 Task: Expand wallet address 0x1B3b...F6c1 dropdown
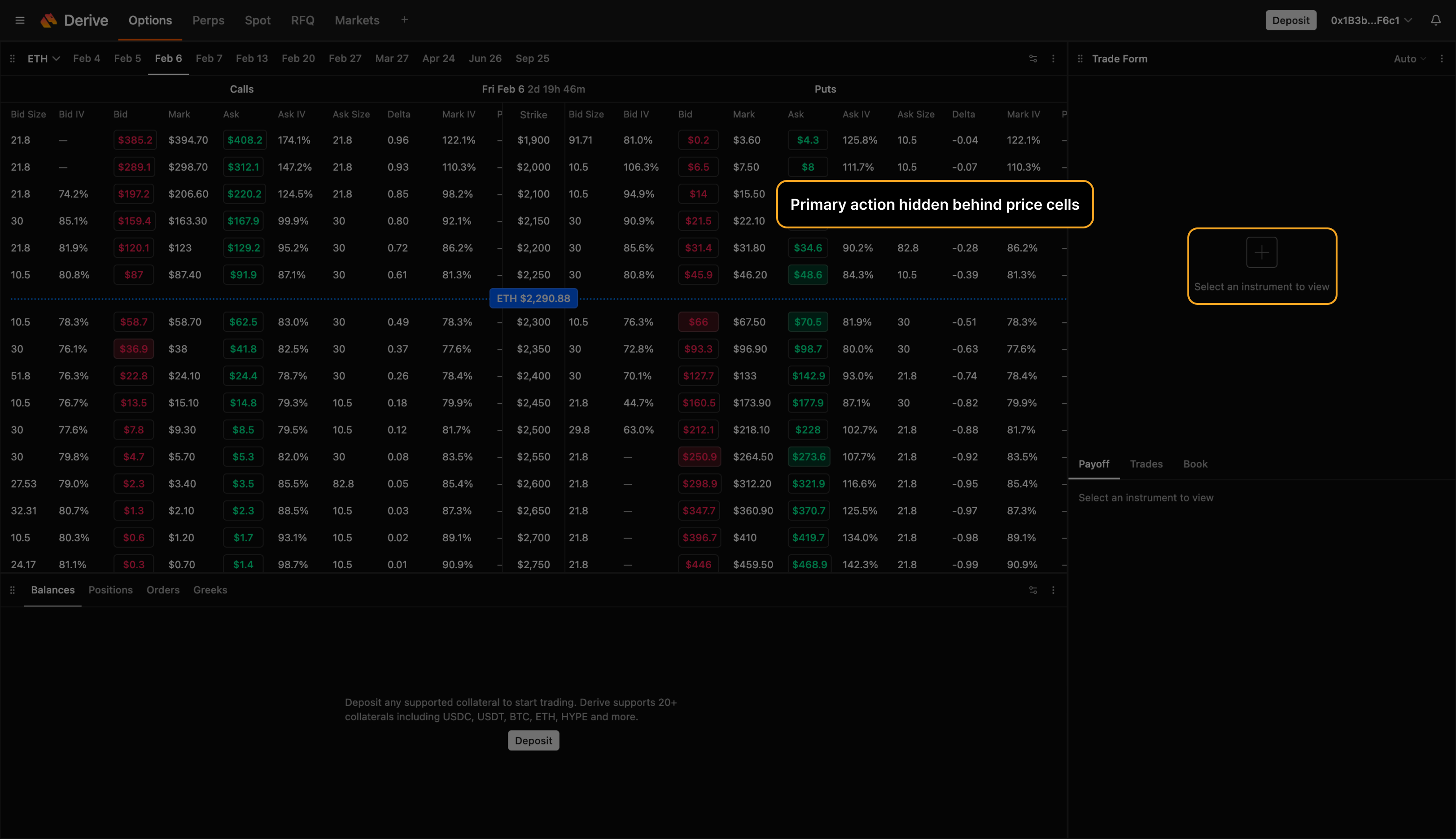(1371, 20)
